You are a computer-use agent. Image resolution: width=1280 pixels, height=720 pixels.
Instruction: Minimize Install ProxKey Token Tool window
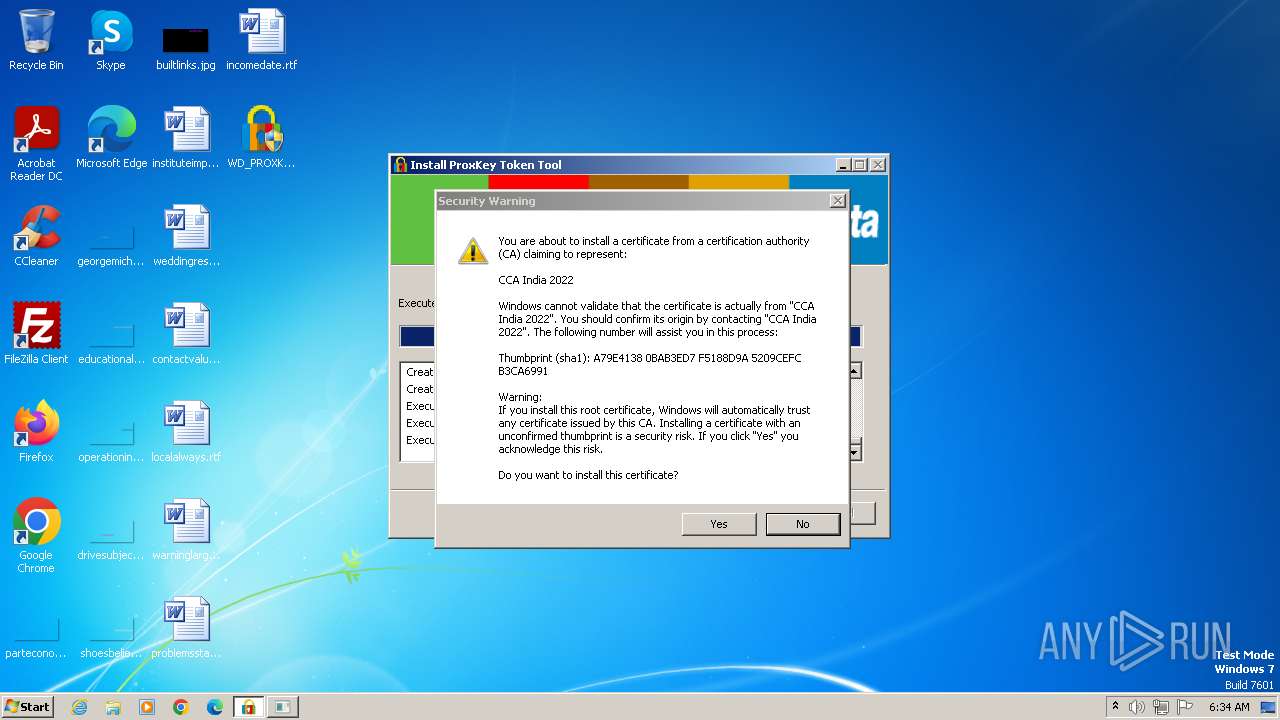pyautogui.click(x=843, y=165)
